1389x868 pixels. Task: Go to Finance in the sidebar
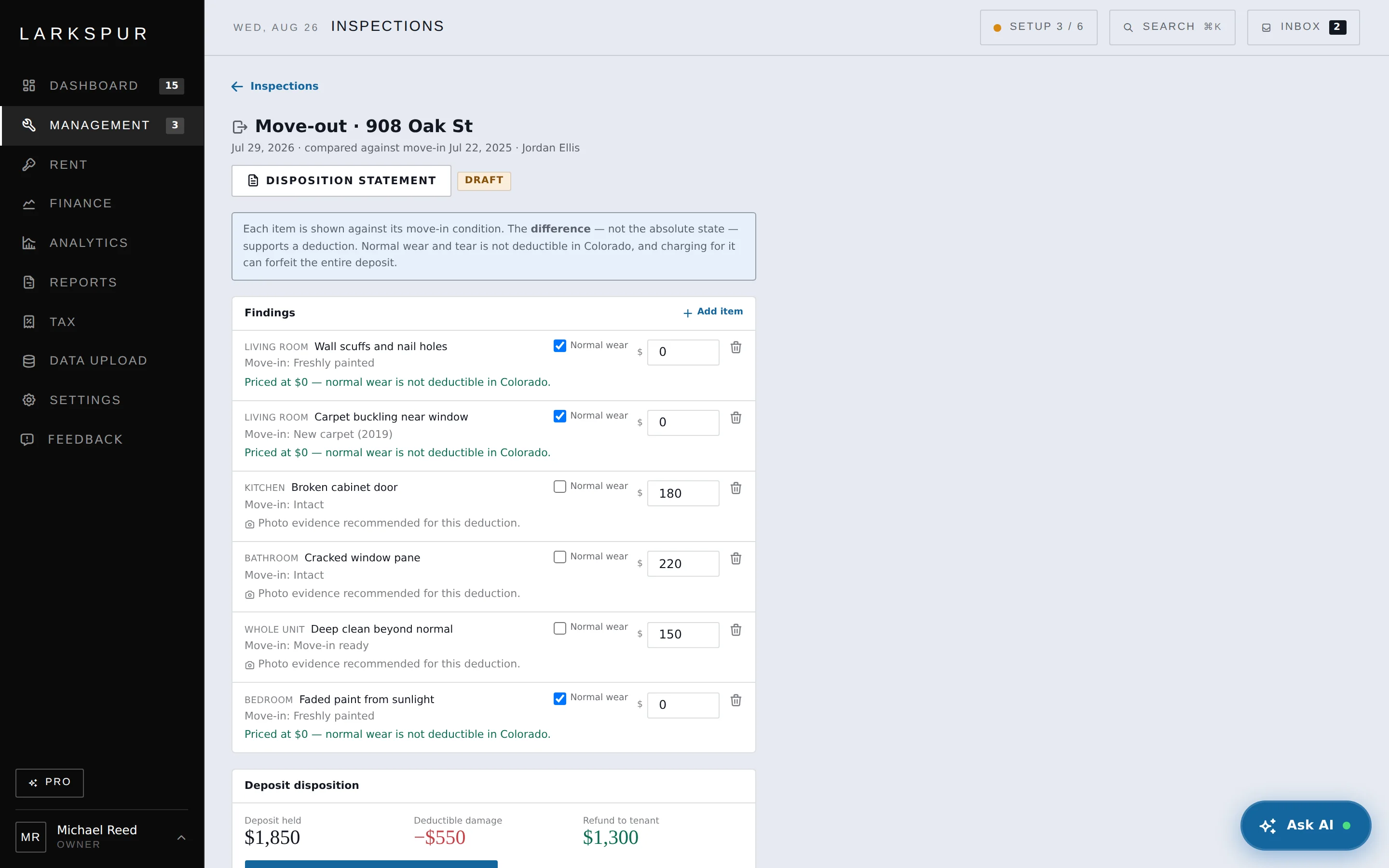103,204
